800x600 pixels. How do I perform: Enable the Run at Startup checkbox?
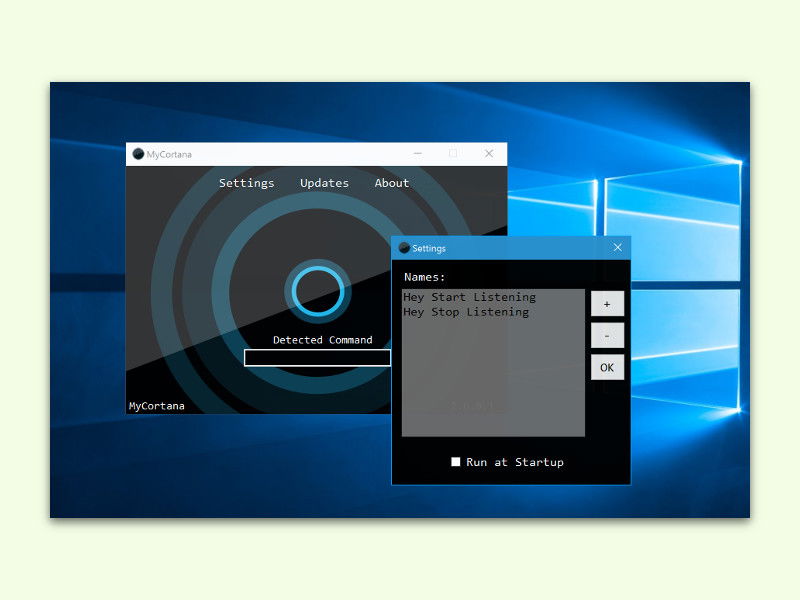(456, 462)
